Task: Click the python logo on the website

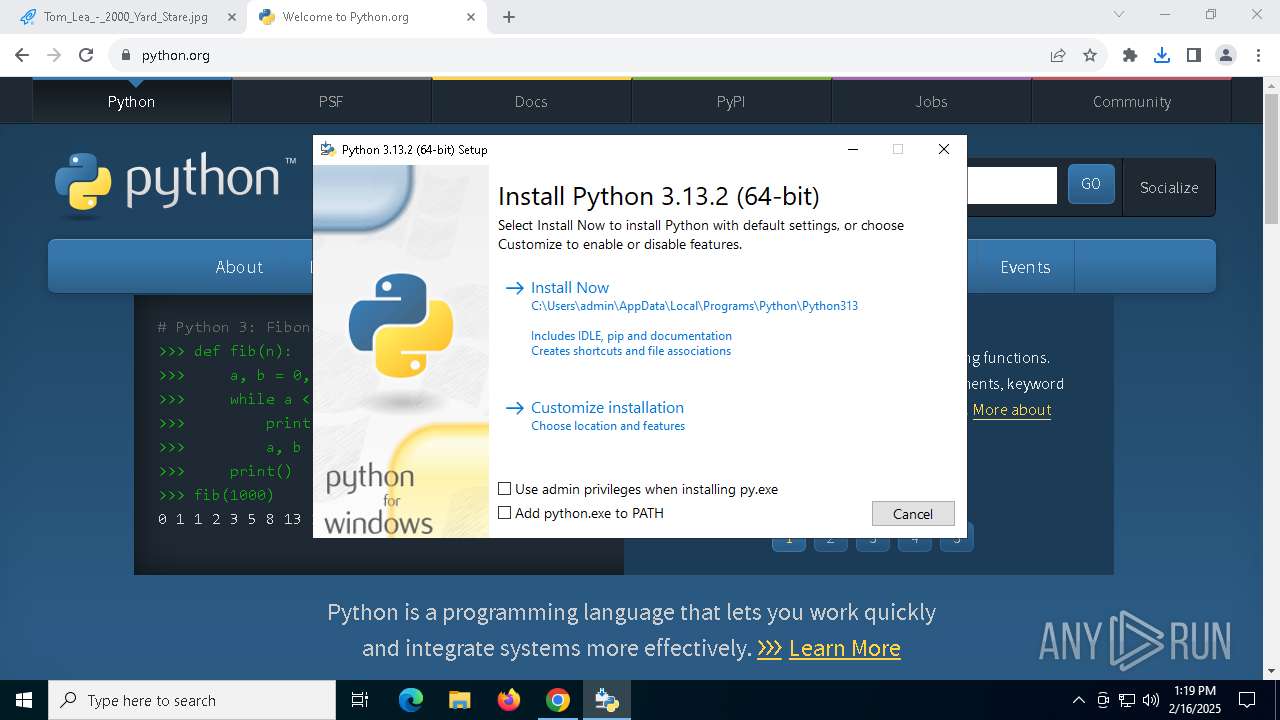Action: click(x=176, y=184)
